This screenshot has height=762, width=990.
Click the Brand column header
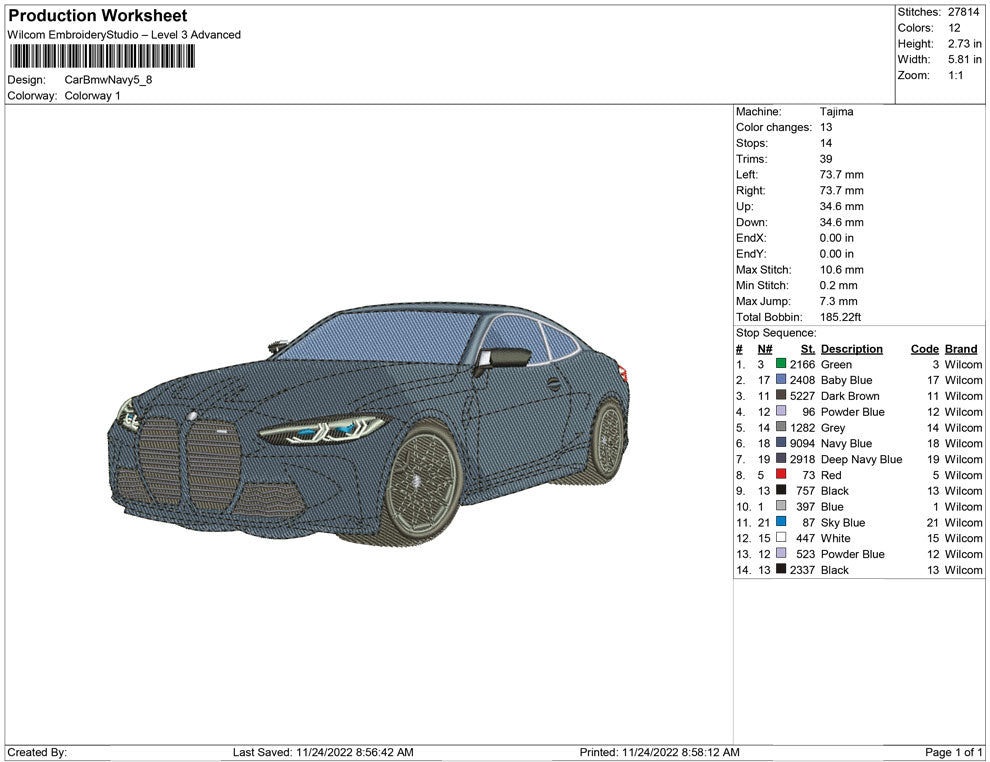(x=960, y=349)
